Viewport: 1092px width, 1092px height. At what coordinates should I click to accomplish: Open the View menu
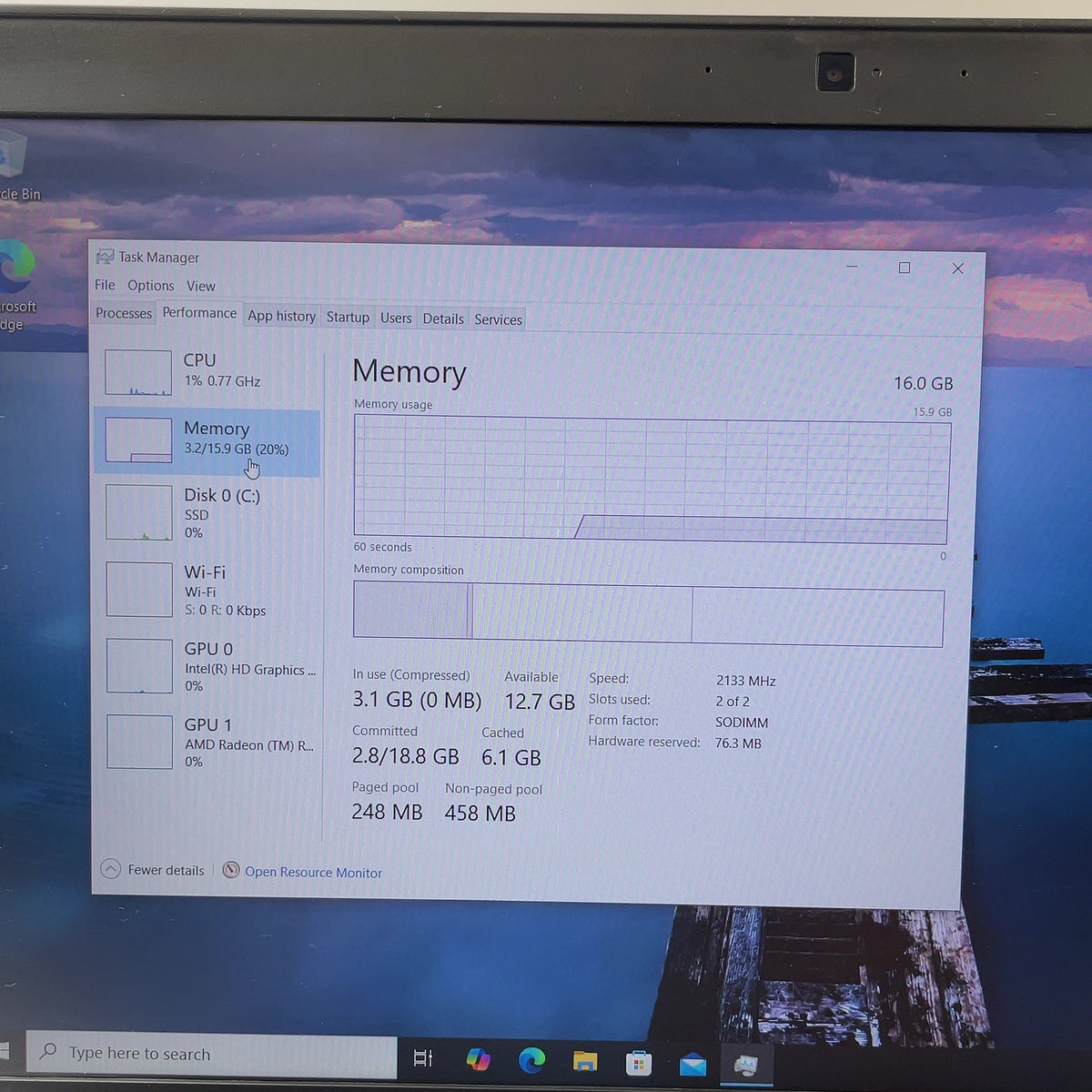point(201,286)
